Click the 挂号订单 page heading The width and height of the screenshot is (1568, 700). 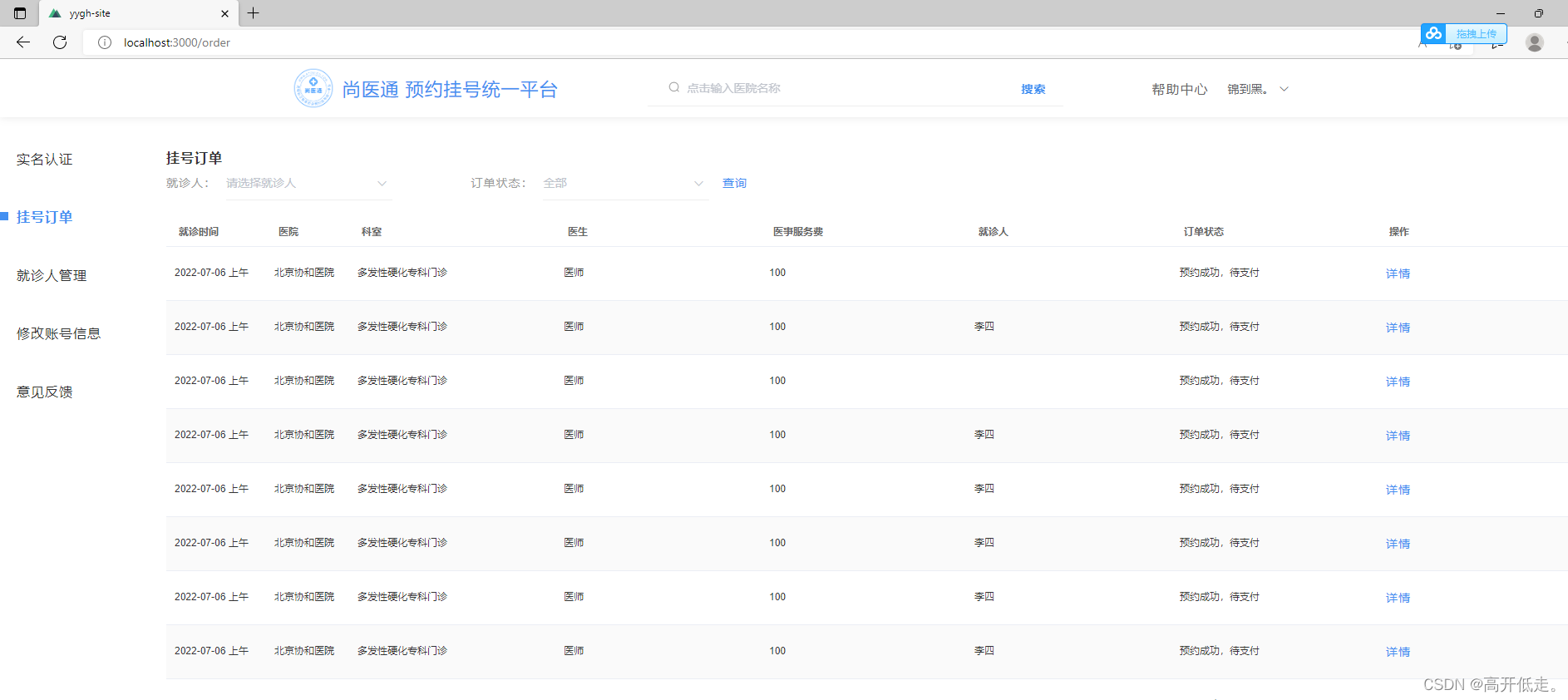[x=194, y=158]
